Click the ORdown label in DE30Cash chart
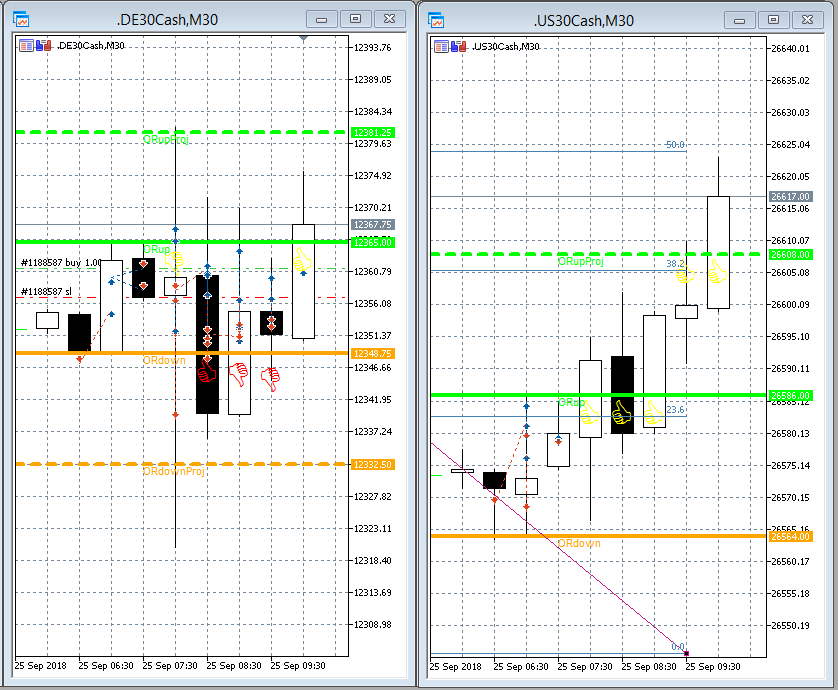The height and width of the screenshot is (690, 838). coord(164,361)
